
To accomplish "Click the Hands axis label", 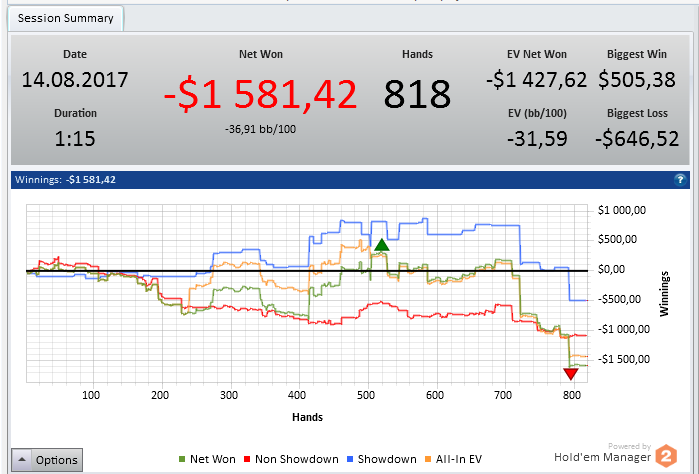I will [x=307, y=417].
